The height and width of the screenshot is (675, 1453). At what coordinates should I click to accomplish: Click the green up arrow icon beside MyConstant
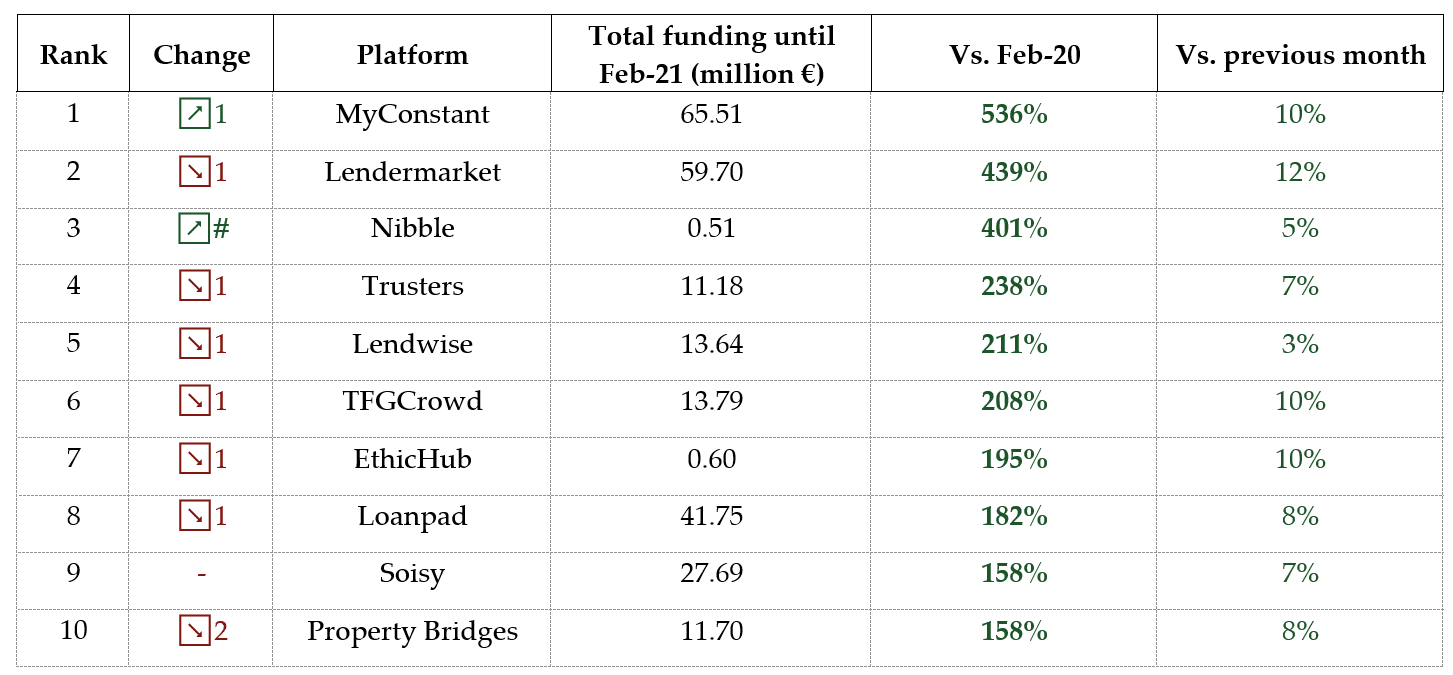pos(194,115)
